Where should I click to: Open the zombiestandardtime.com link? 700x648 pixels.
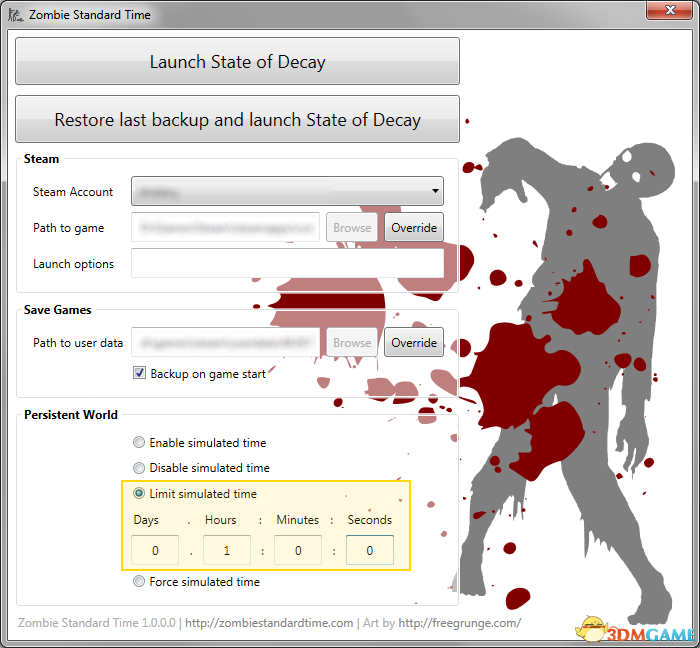click(269, 623)
